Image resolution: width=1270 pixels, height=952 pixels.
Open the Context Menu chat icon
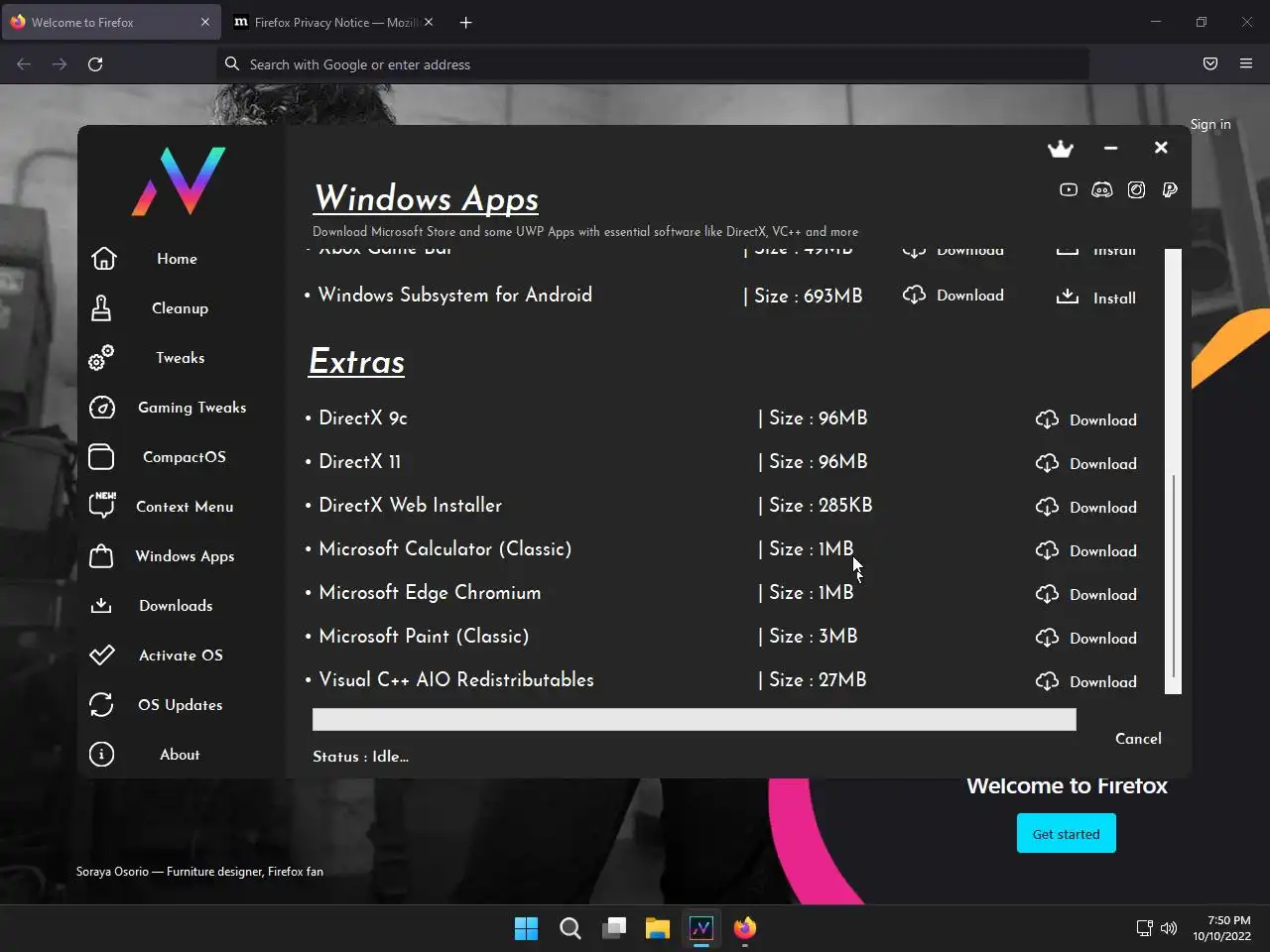(x=101, y=506)
